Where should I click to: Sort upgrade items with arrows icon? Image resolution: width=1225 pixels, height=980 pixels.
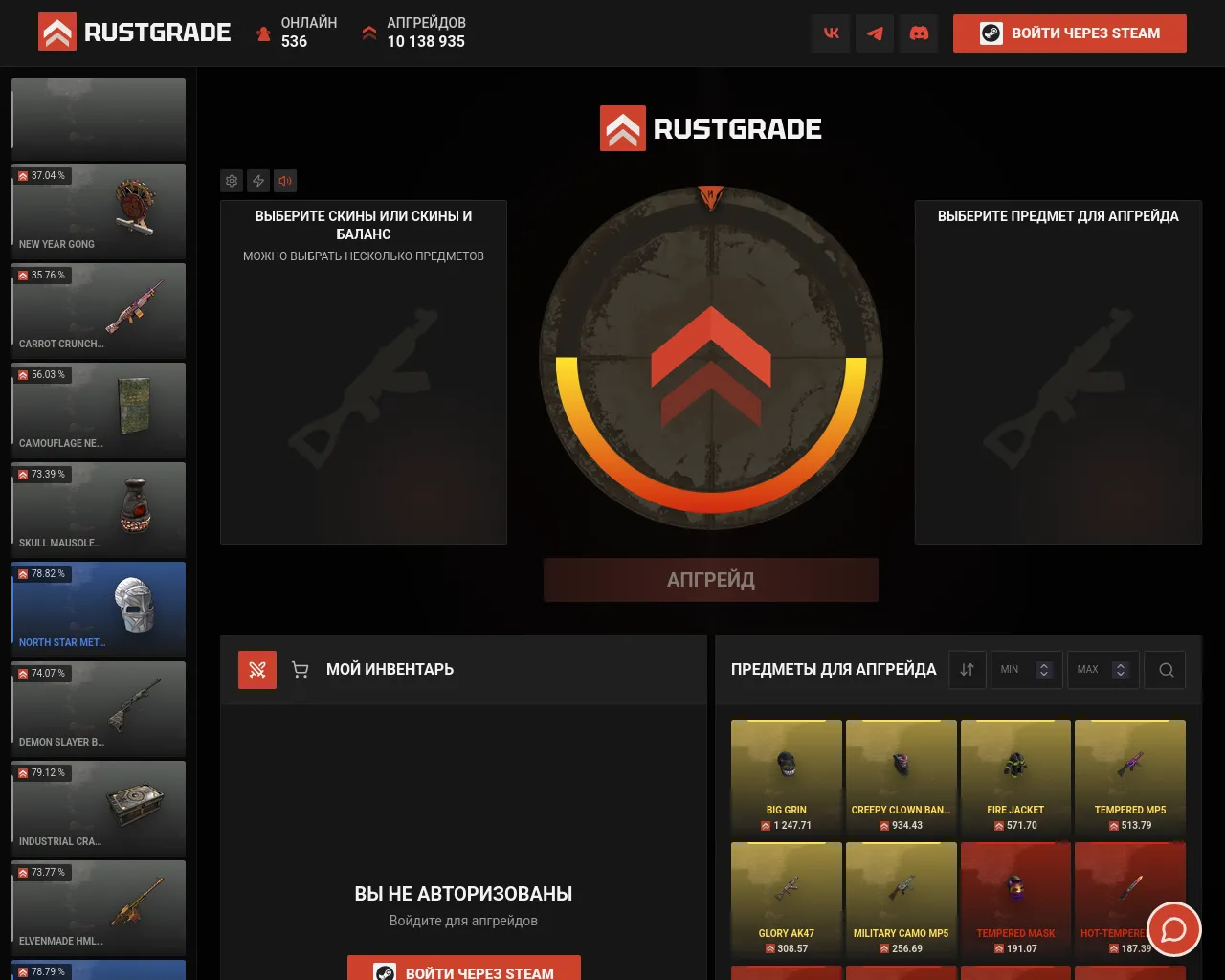click(x=968, y=670)
